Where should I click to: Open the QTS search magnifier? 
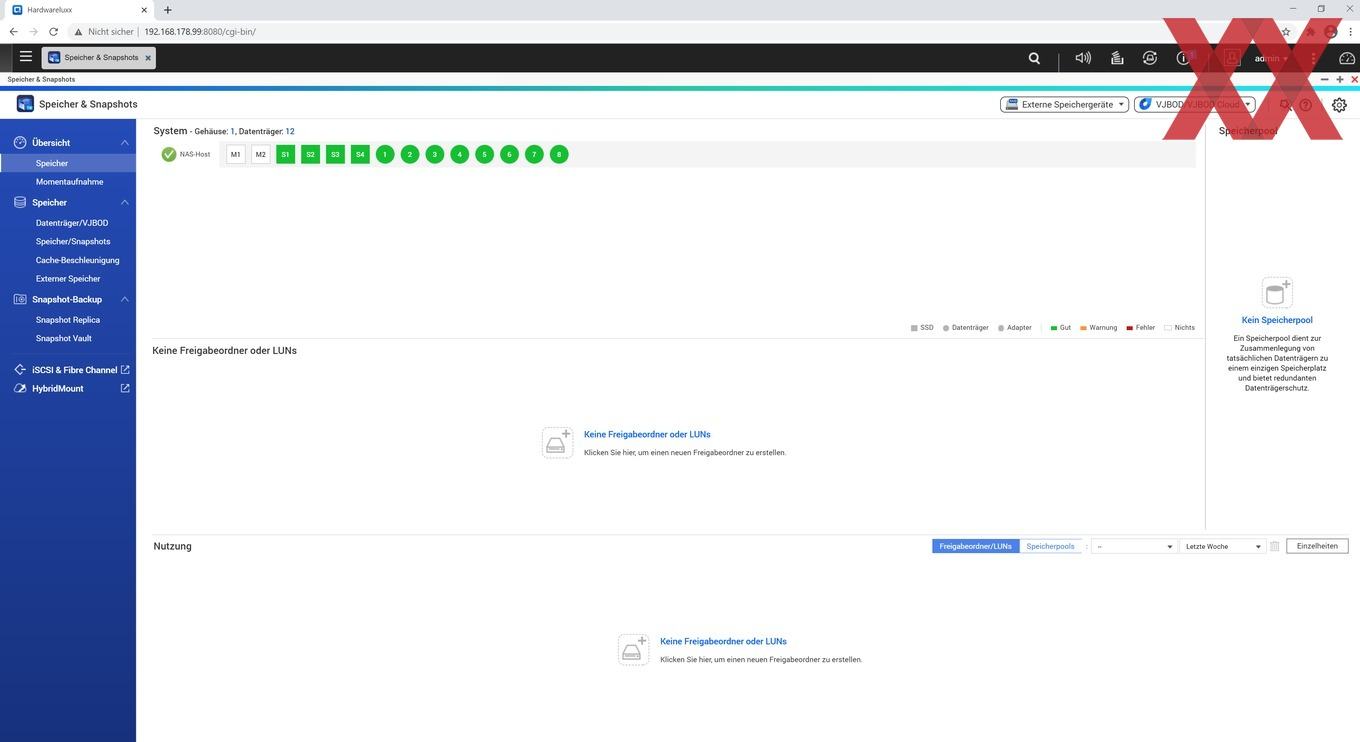point(1034,58)
